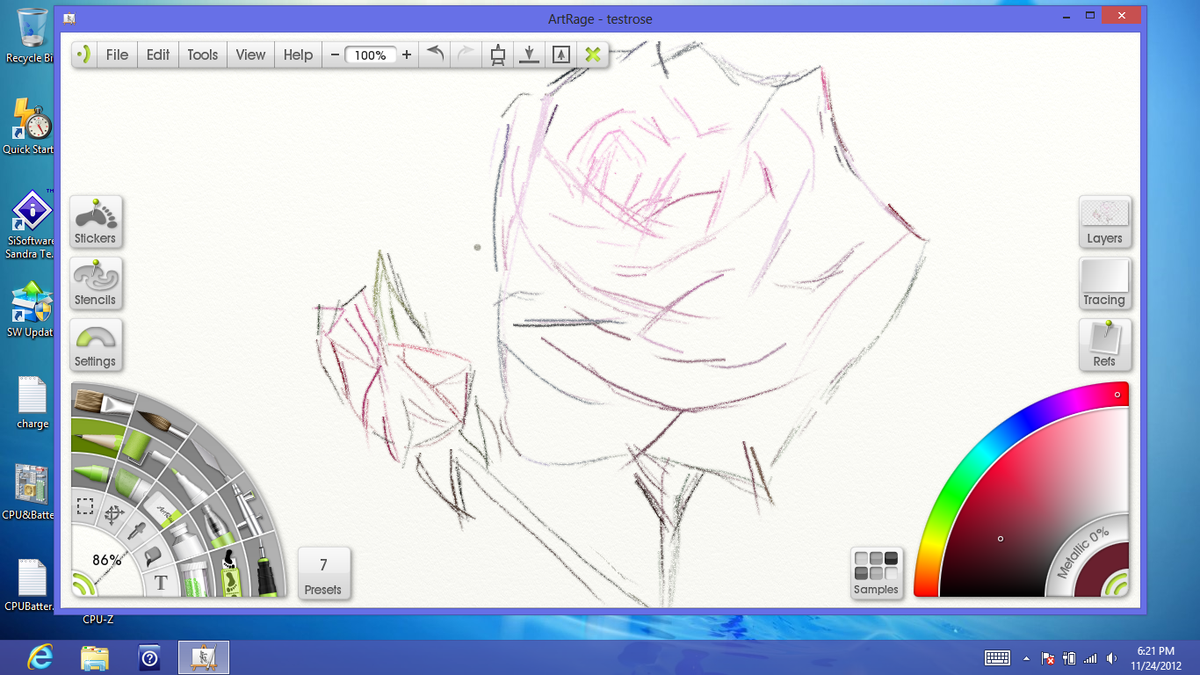Undo the last stroke
Image resolution: width=1200 pixels, height=675 pixels.
tap(434, 54)
